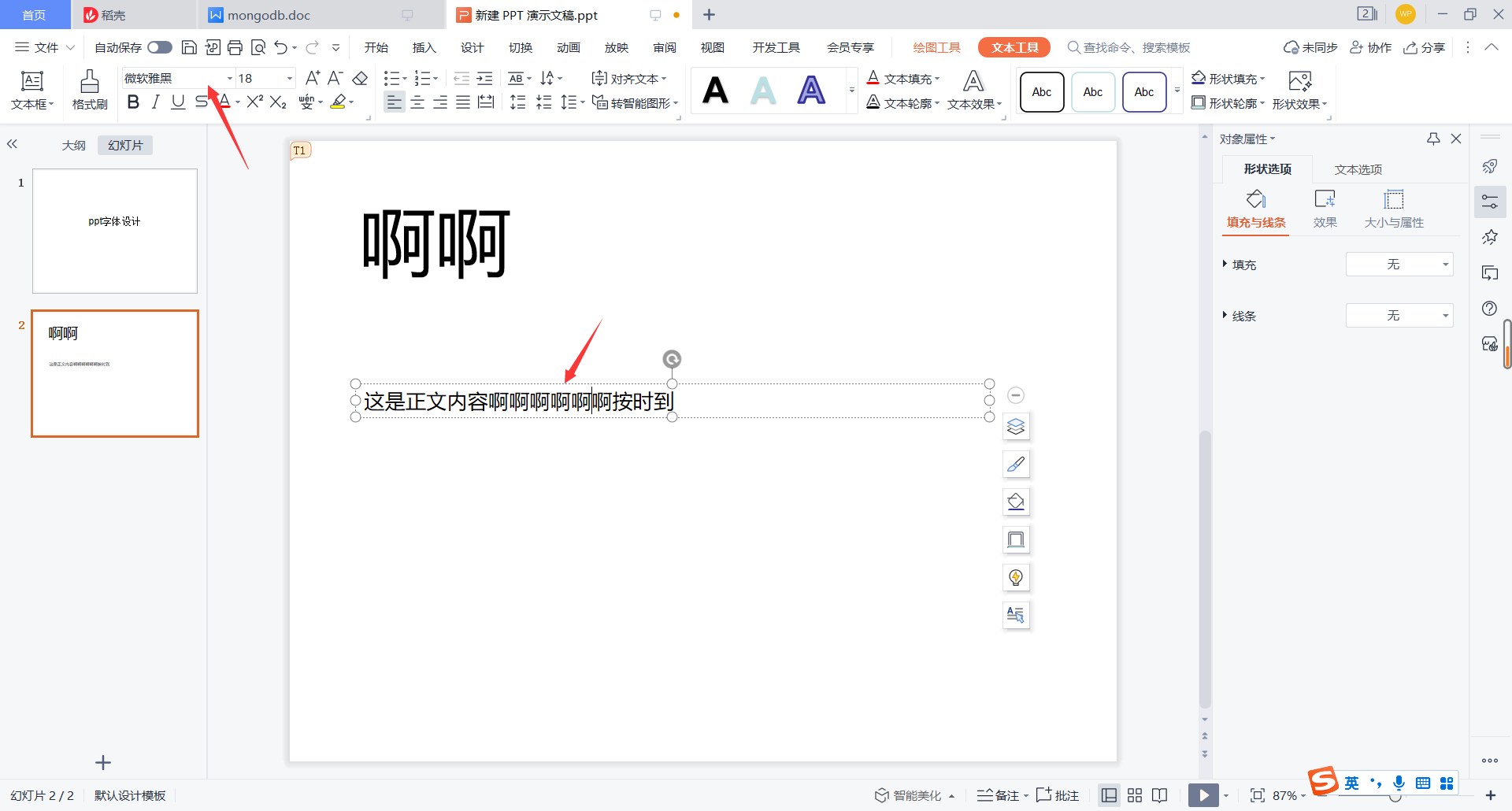Switch to normal view icon in status bar

[1109, 795]
